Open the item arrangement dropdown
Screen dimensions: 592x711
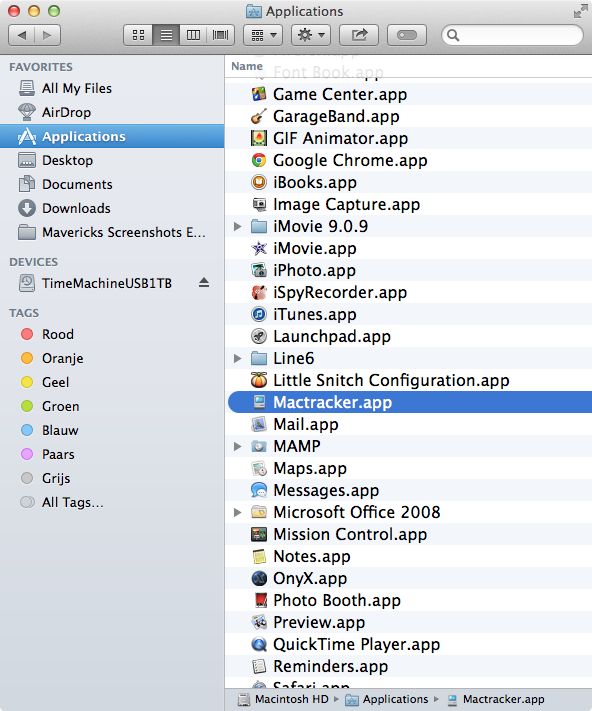point(263,35)
